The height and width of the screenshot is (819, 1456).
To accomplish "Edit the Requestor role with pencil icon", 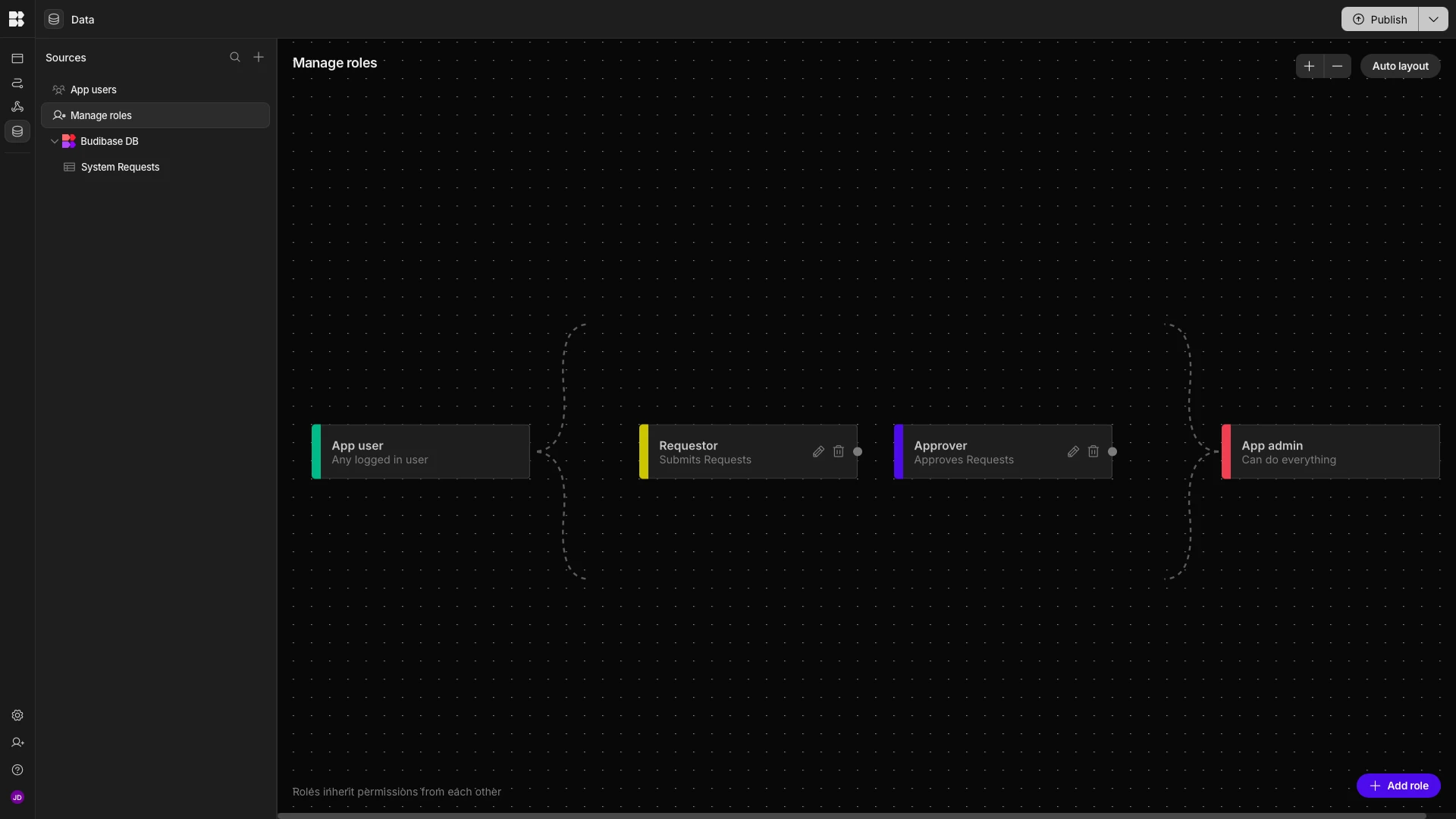I will tap(818, 452).
